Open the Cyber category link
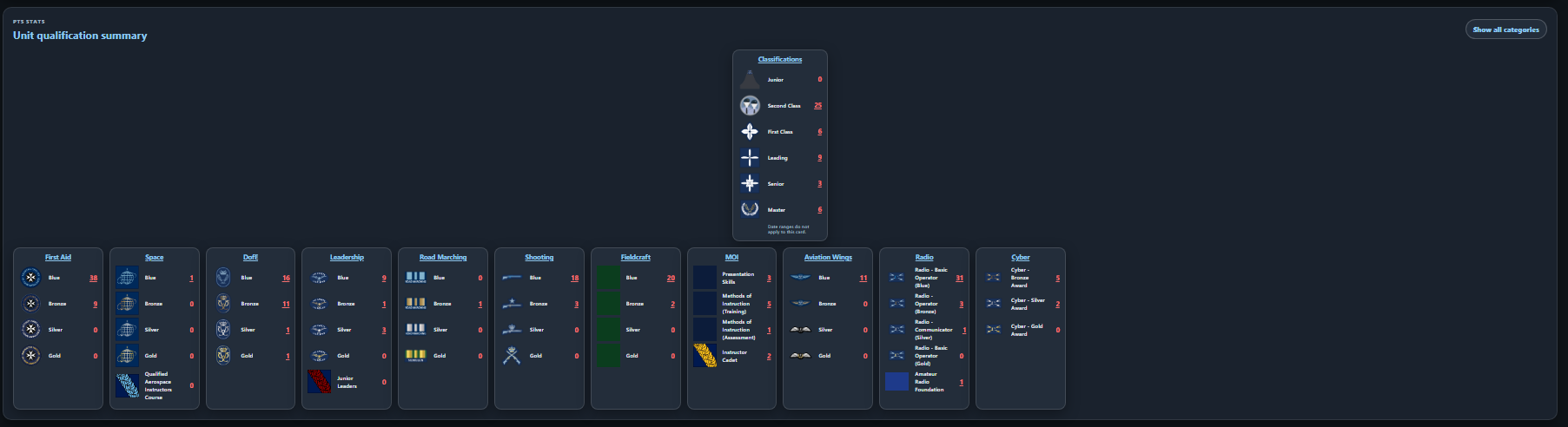The height and width of the screenshot is (427, 1568). point(1021,257)
